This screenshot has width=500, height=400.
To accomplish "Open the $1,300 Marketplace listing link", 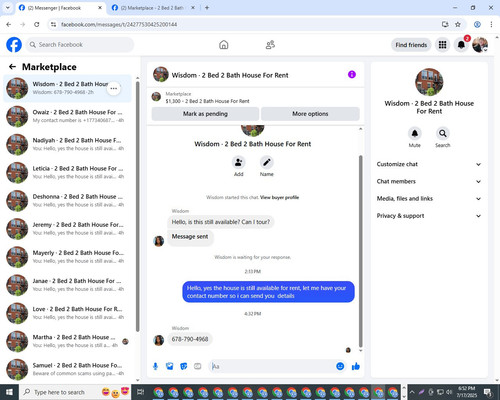I will pyautogui.click(x=207, y=101).
